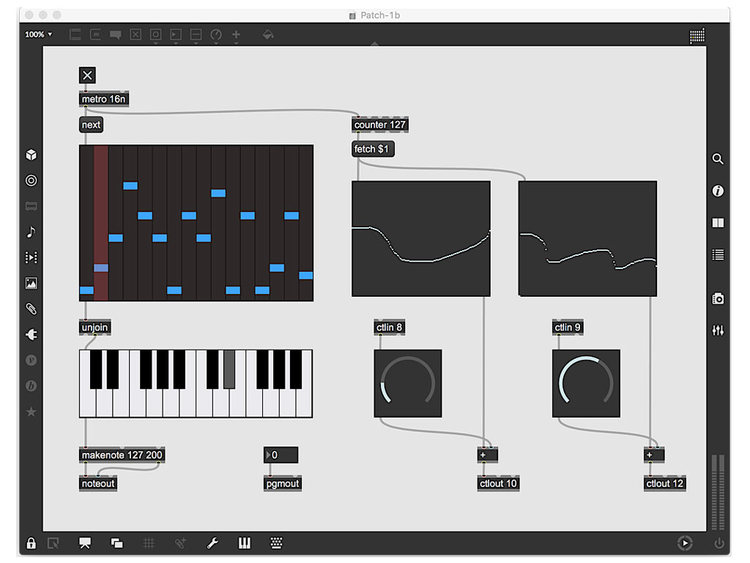Screen dimensions: 750x563
Task: Click the paint bucket format icon
Action: (x=267, y=35)
